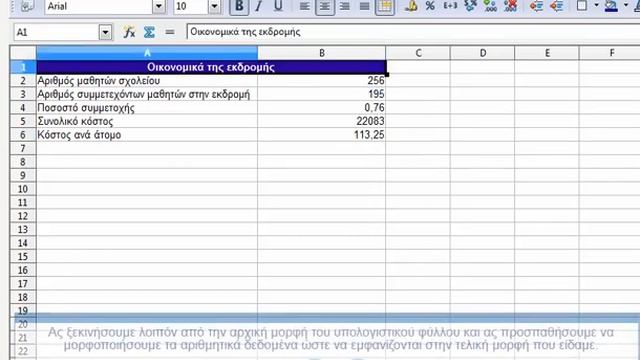Select cell 'Αριθμός μαθητών σχολείου'
Image resolution: width=640 pixels, height=360 pixels.
(147, 80)
